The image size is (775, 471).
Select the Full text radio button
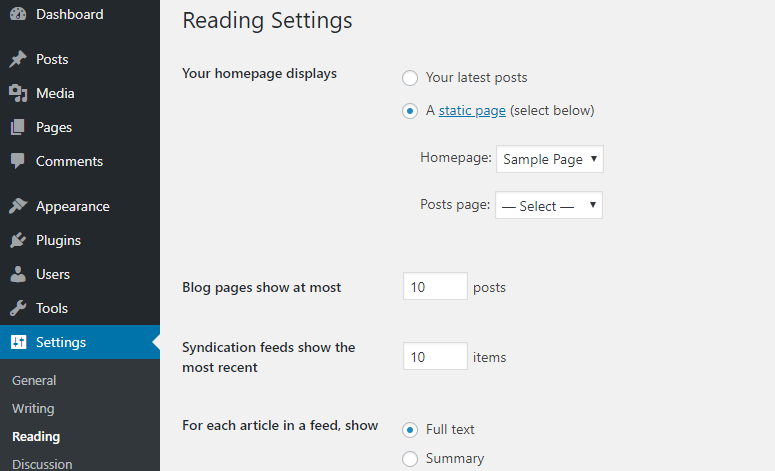click(x=410, y=430)
